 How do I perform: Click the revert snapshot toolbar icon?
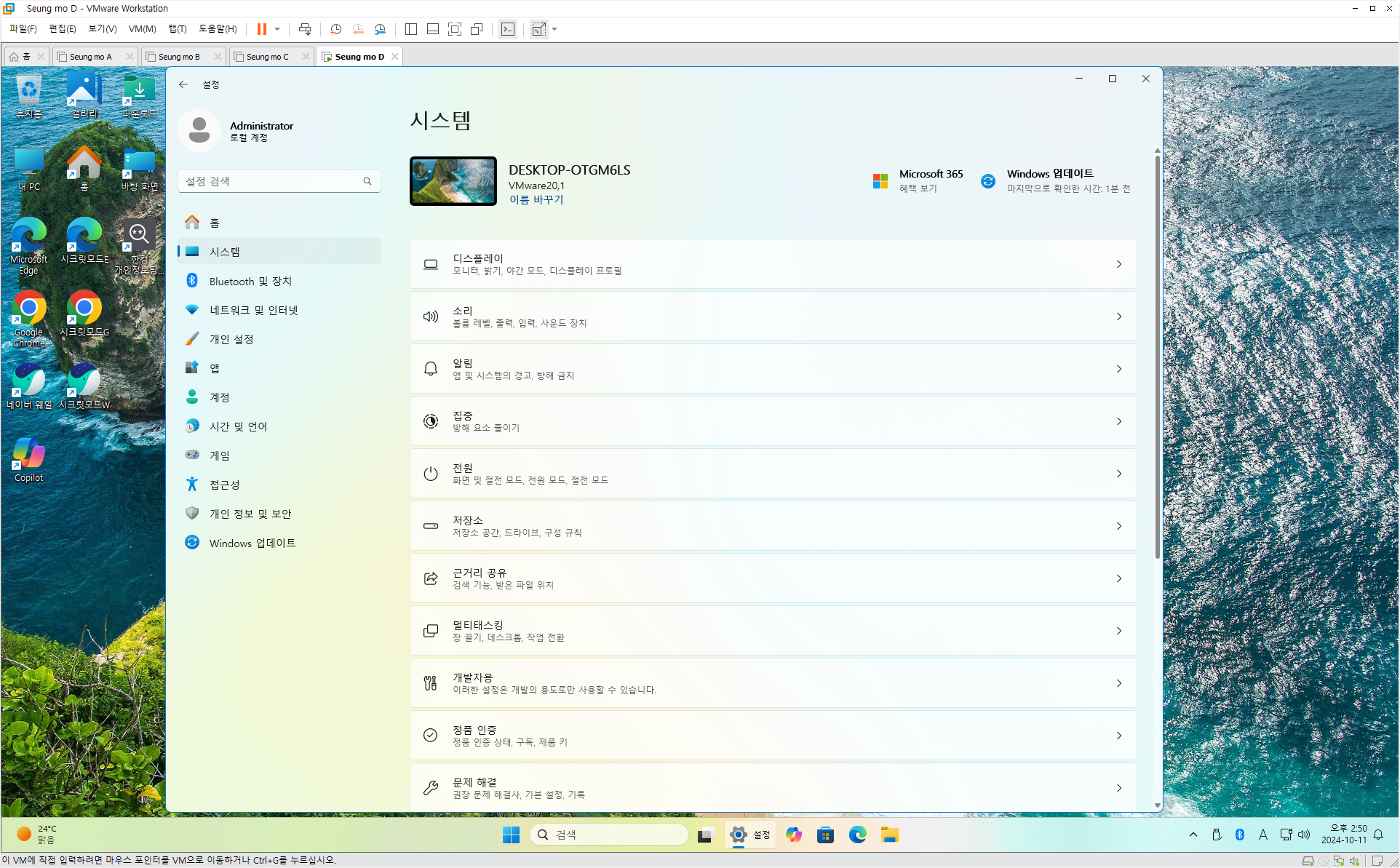(358, 29)
